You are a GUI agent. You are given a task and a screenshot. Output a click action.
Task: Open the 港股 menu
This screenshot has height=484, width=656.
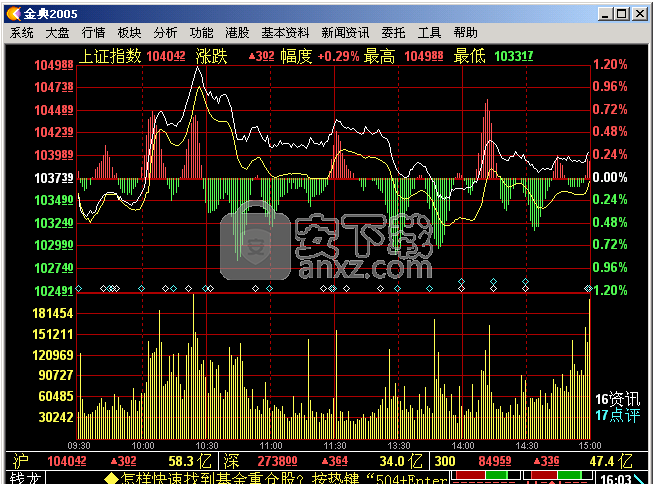click(237, 33)
